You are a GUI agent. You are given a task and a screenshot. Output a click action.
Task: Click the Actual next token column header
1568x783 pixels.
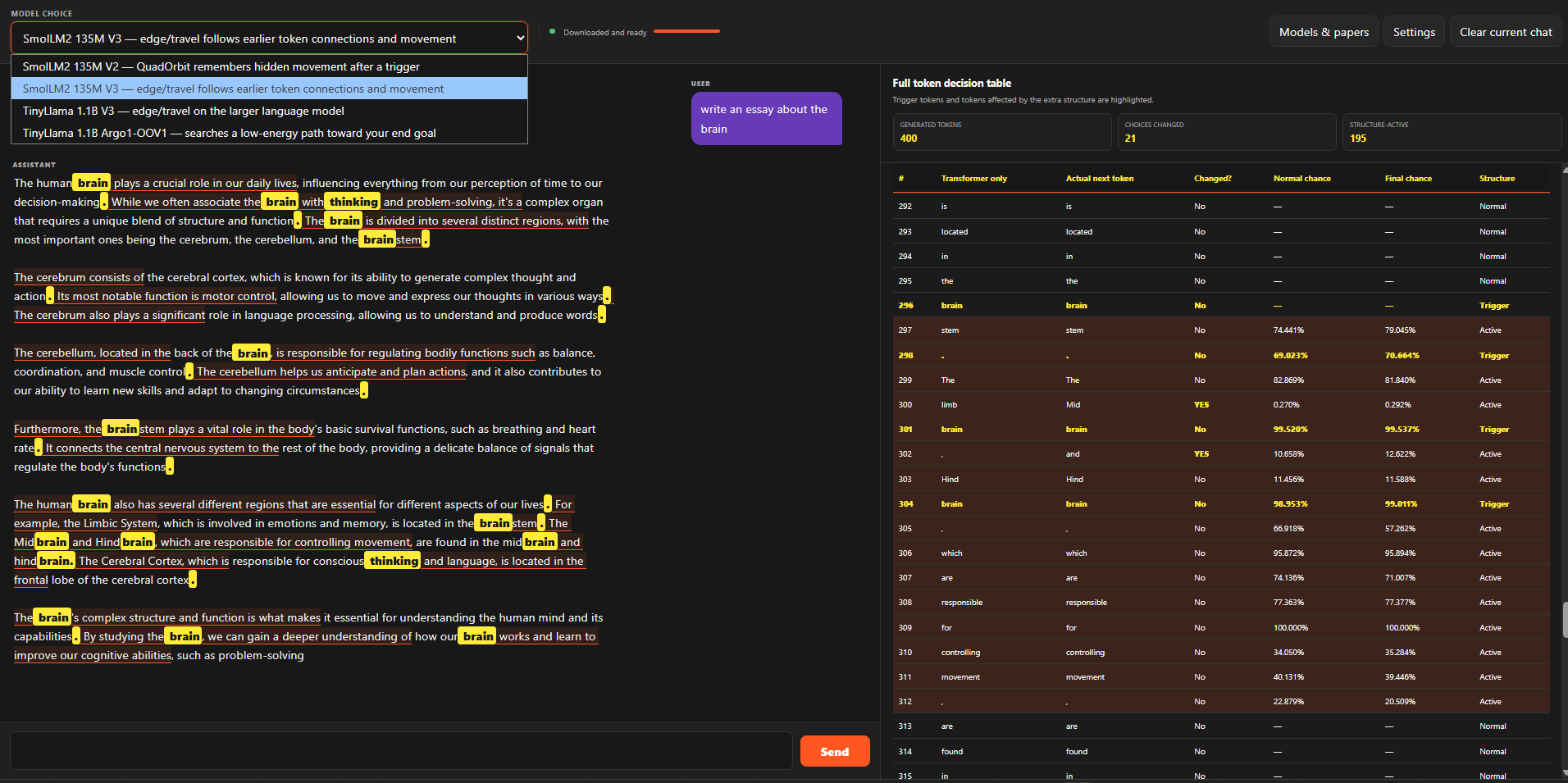[1099, 179]
